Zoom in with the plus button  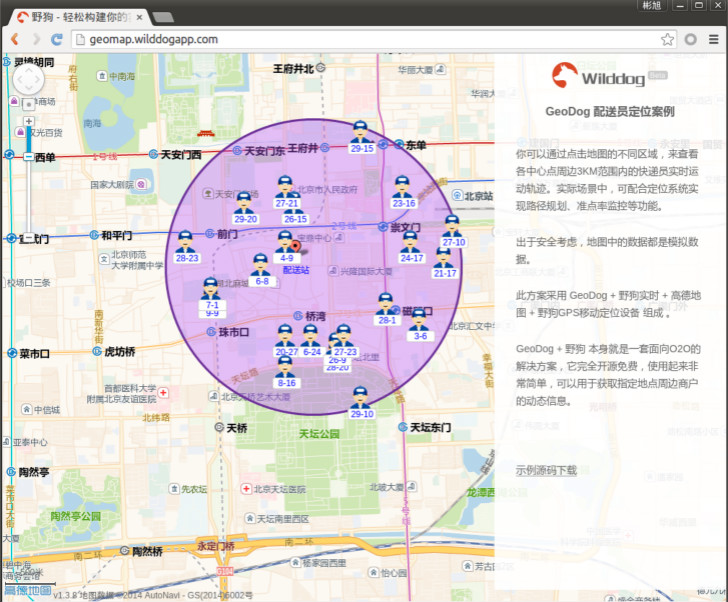coord(29,121)
